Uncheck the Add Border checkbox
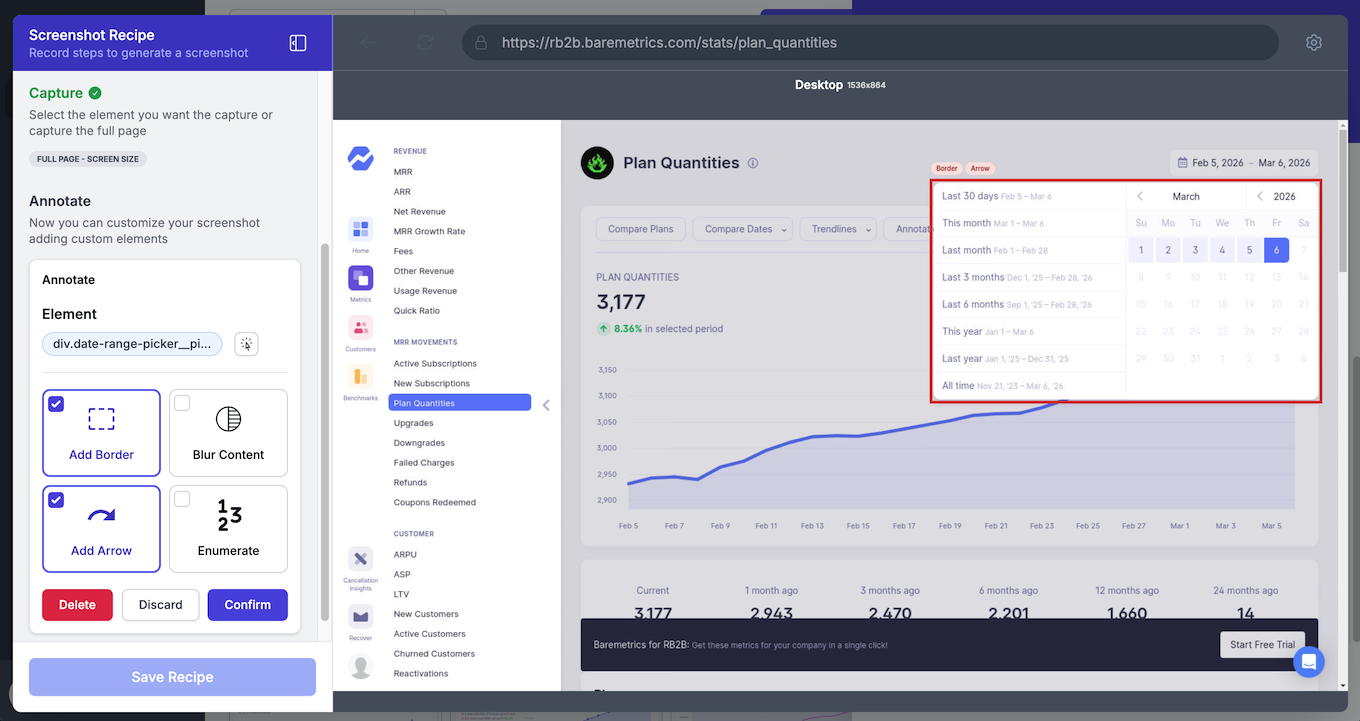Image resolution: width=1360 pixels, height=721 pixels. [56, 404]
